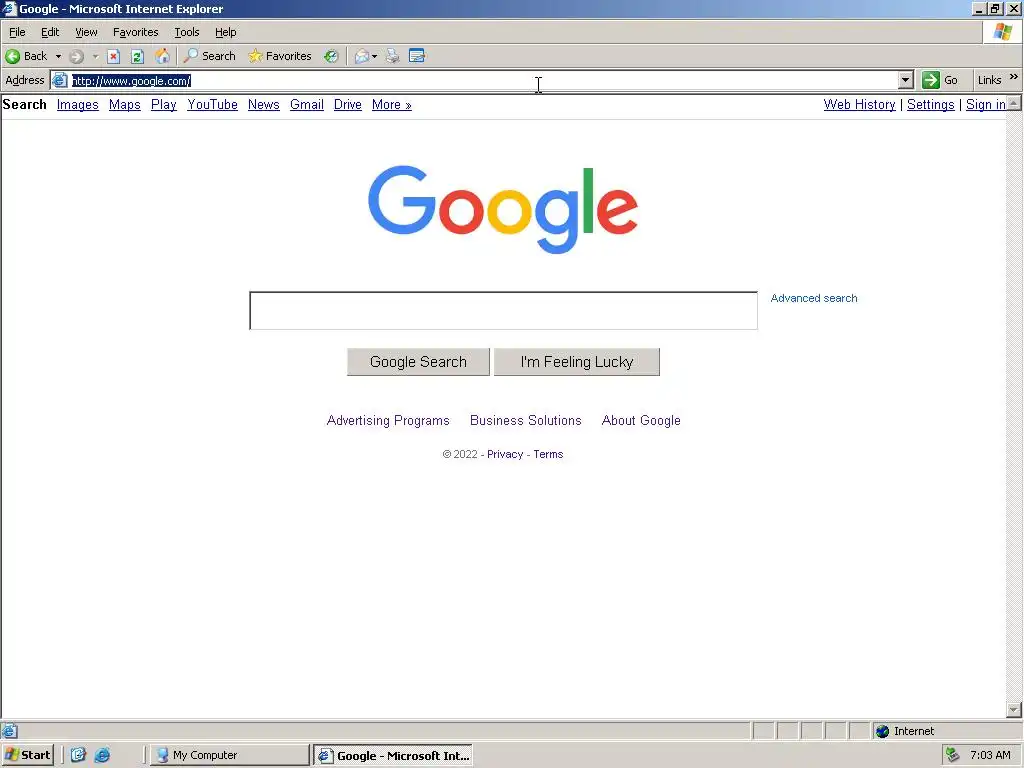Click the Edit page toolbar icon
This screenshot has width=1024, height=768.
tap(417, 56)
